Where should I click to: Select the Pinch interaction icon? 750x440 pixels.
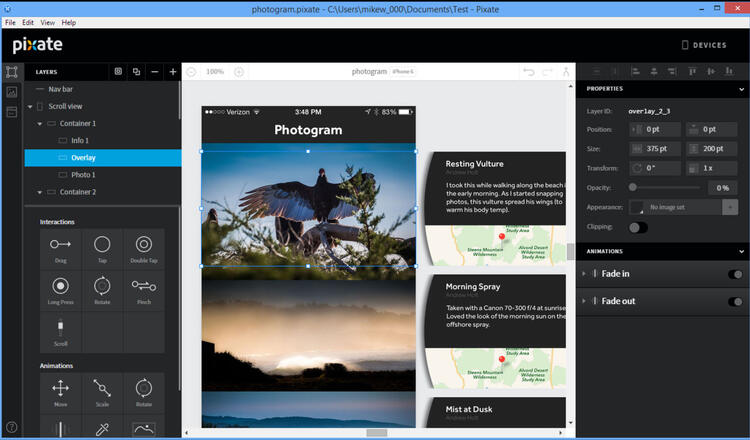coord(144,291)
